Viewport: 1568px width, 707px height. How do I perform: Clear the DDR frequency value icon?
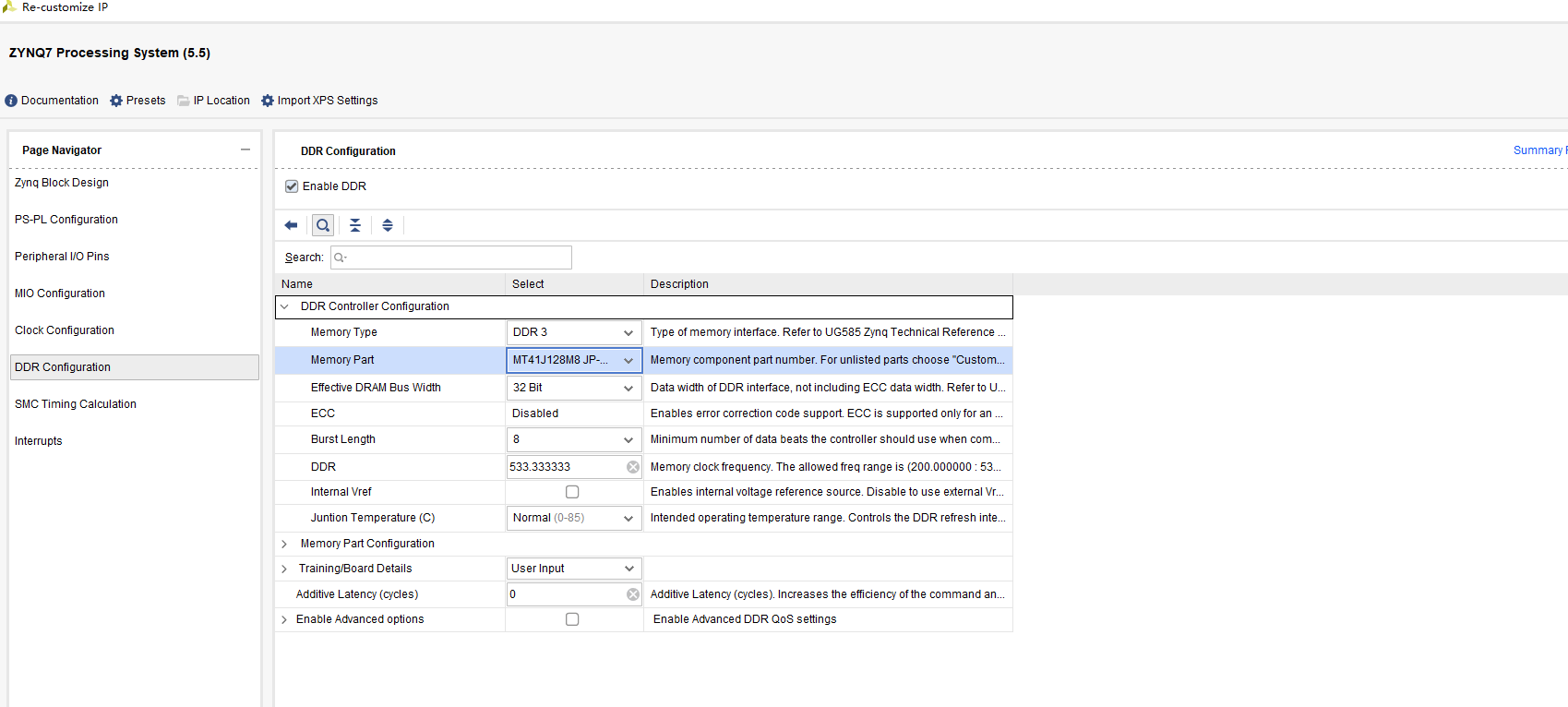633,467
